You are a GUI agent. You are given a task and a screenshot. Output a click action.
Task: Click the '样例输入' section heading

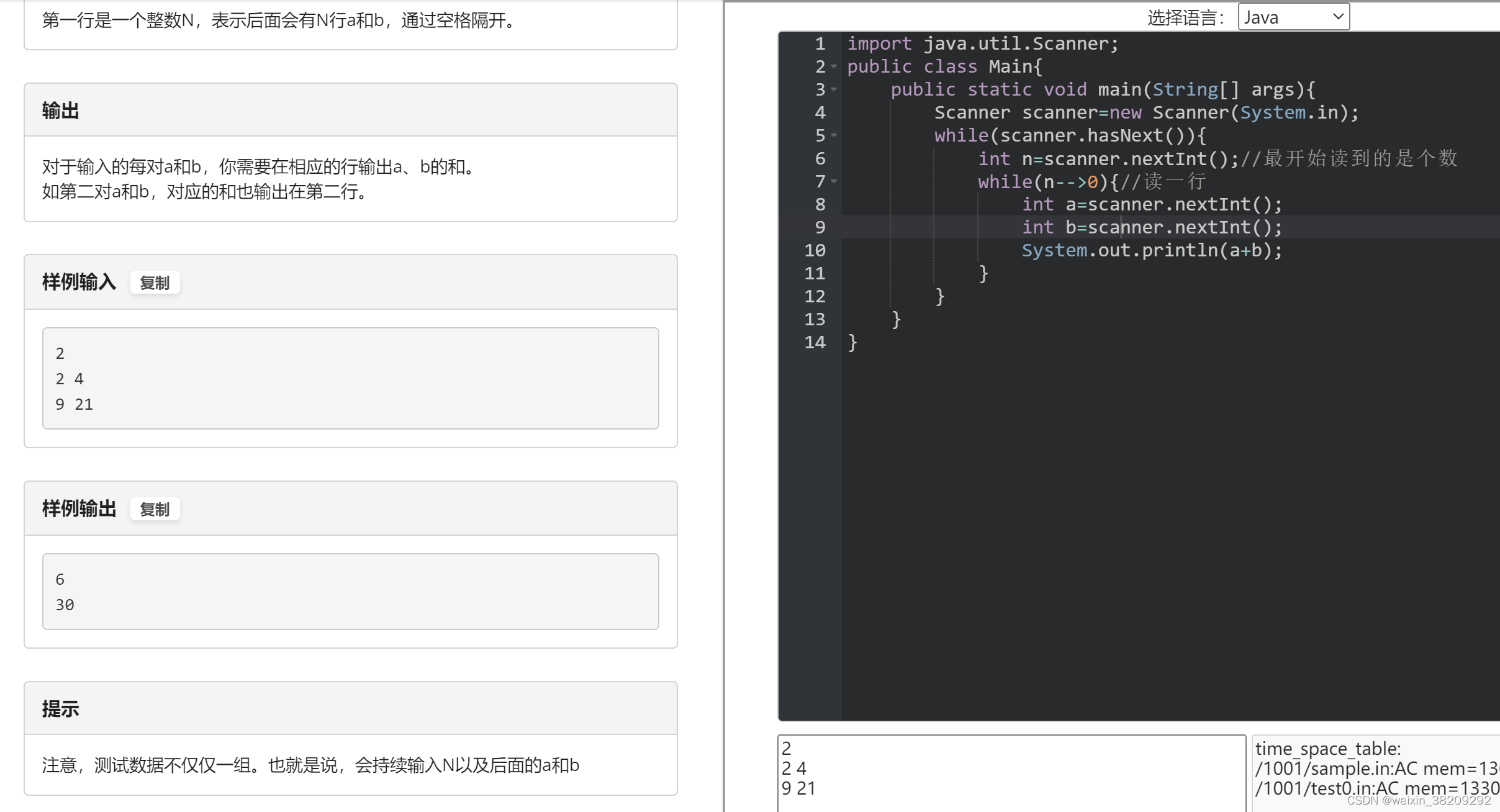79,282
